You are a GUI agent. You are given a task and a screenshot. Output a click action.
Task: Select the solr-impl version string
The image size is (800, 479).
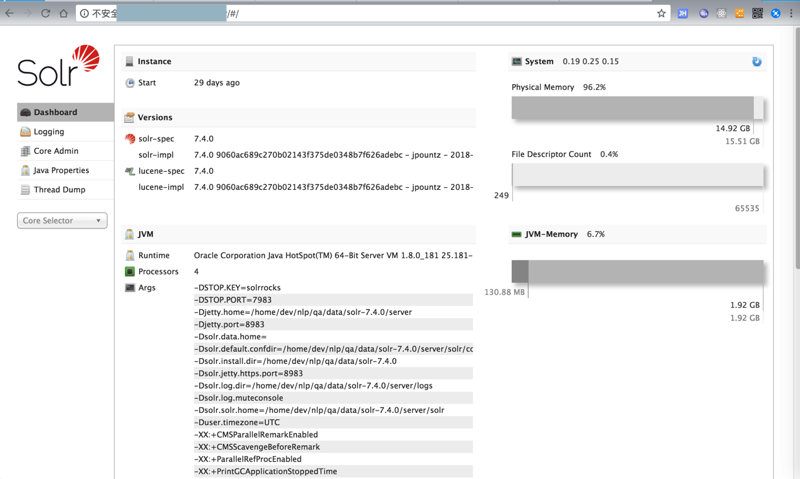pyautogui.click(x=333, y=155)
